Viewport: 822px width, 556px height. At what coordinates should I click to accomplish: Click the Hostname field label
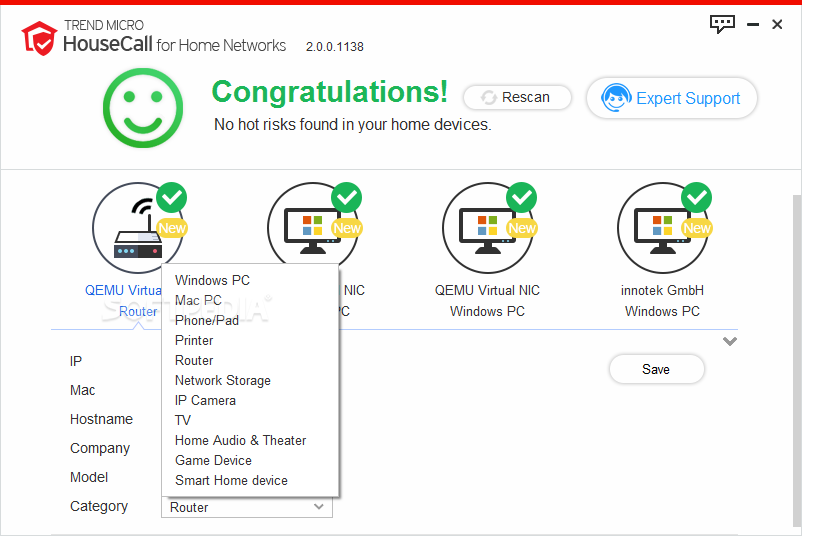(101, 419)
